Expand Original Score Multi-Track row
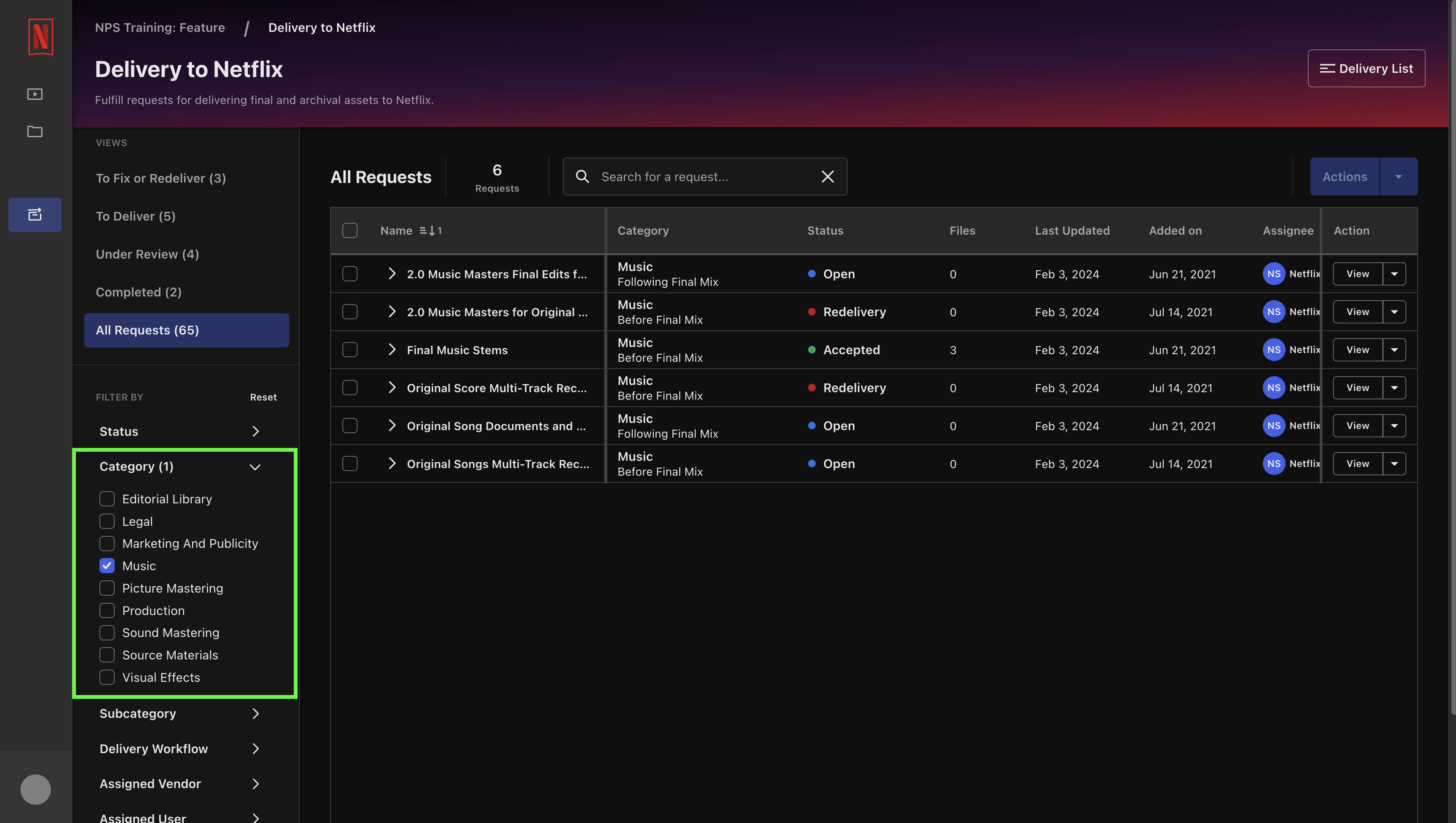The height and width of the screenshot is (823, 1456). pos(392,388)
